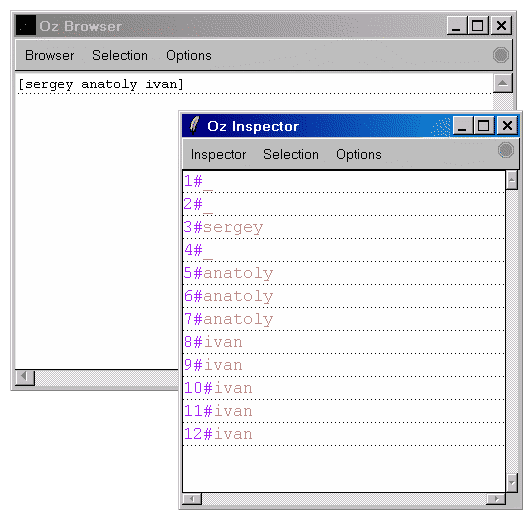Open Options menu in Oz Browser
The width and height of the screenshot is (529, 515).
click(x=189, y=55)
